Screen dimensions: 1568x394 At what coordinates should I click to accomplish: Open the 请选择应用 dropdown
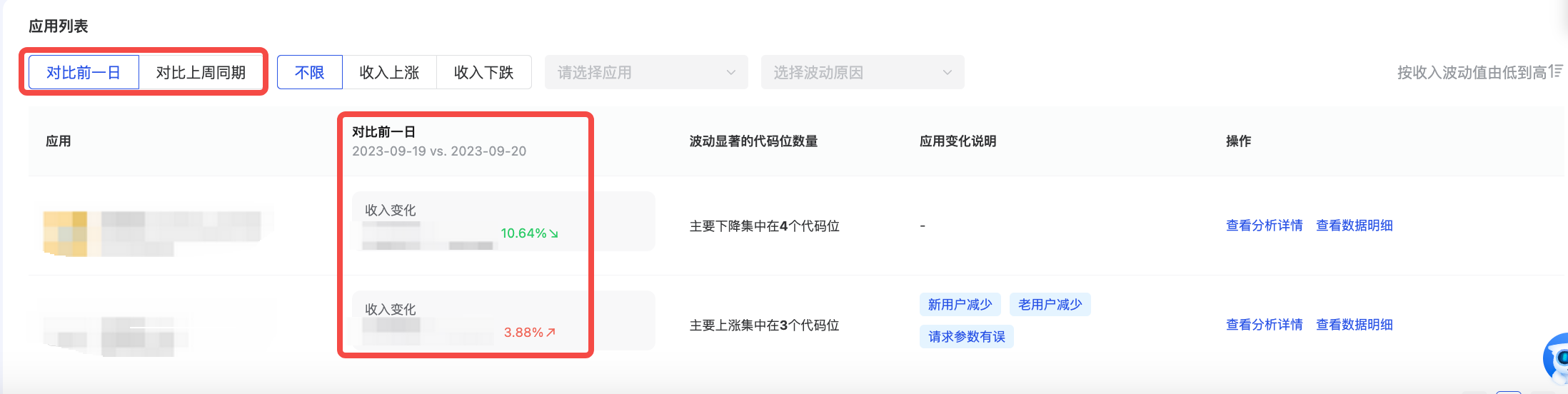coord(646,72)
